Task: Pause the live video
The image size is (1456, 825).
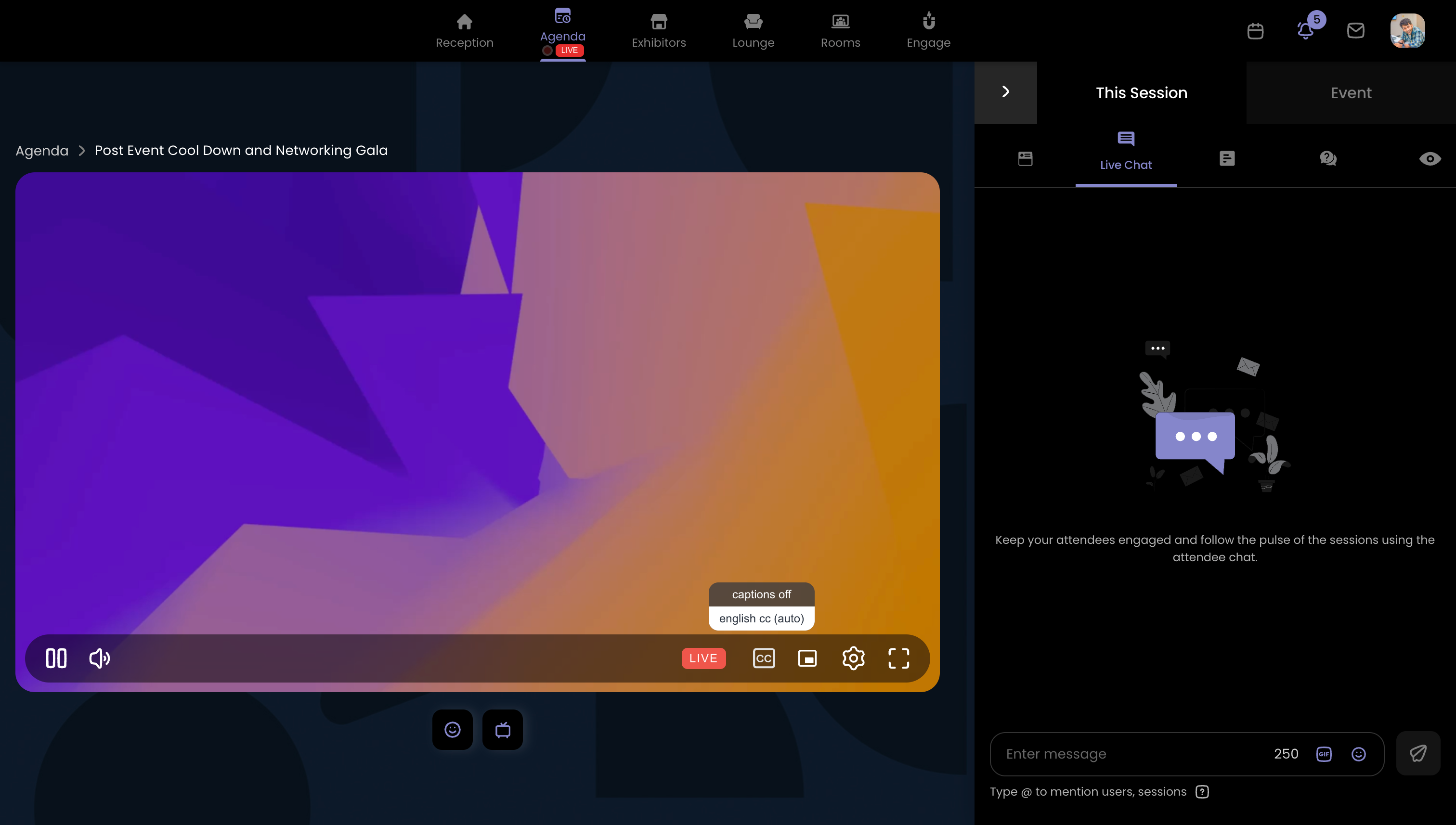Action: pos(56,658)
